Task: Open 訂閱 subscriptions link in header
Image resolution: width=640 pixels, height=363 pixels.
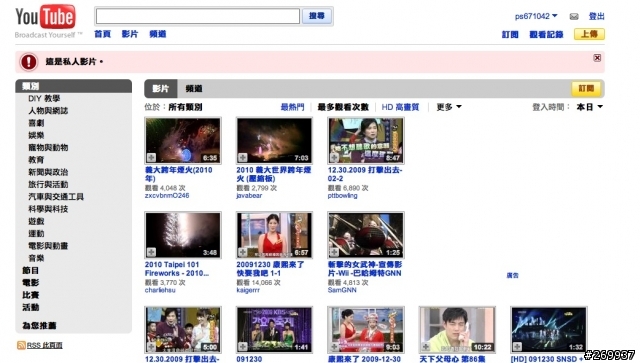Action: pos(510,35)
